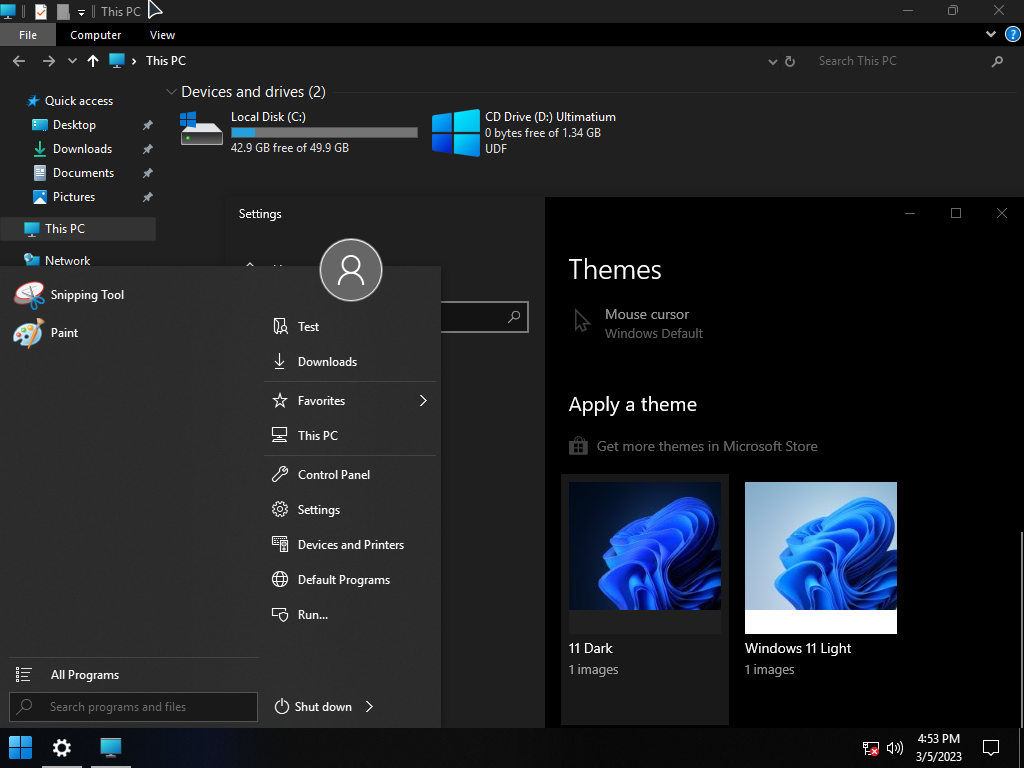Select Network in navigation pane

(x=57, y=260)
